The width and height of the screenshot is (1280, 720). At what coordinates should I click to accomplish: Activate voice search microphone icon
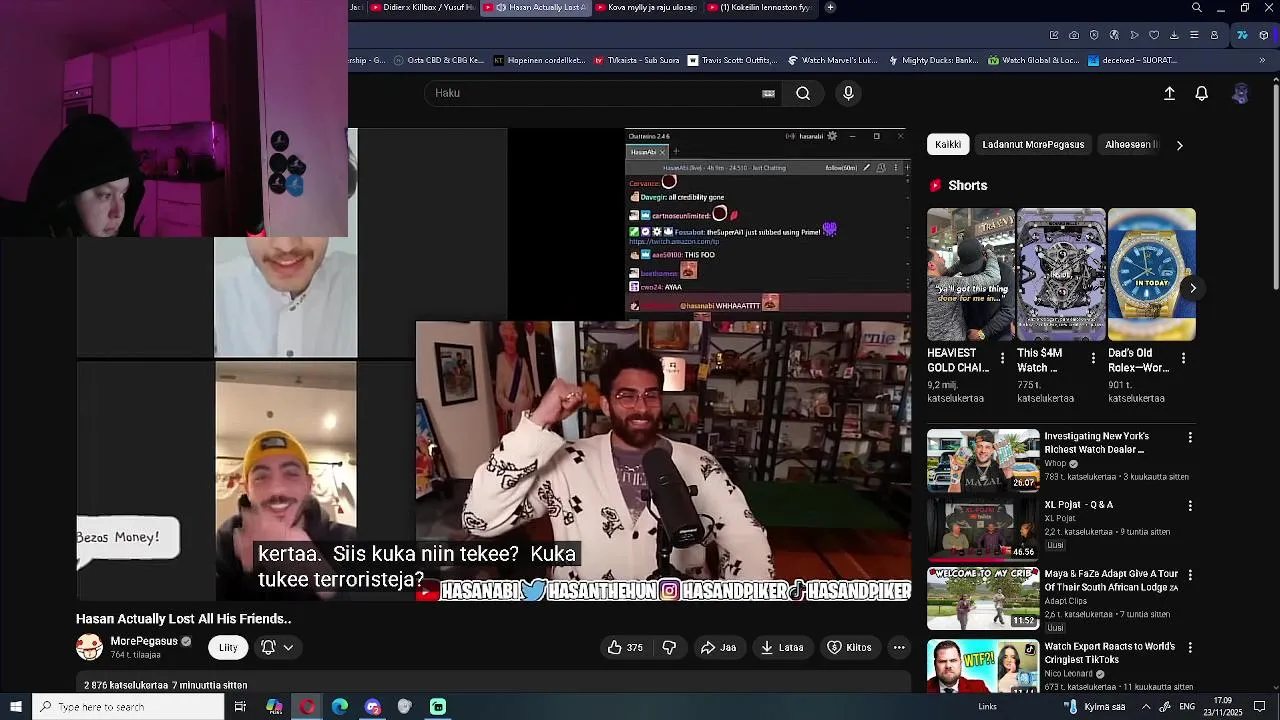click(848, 93)
